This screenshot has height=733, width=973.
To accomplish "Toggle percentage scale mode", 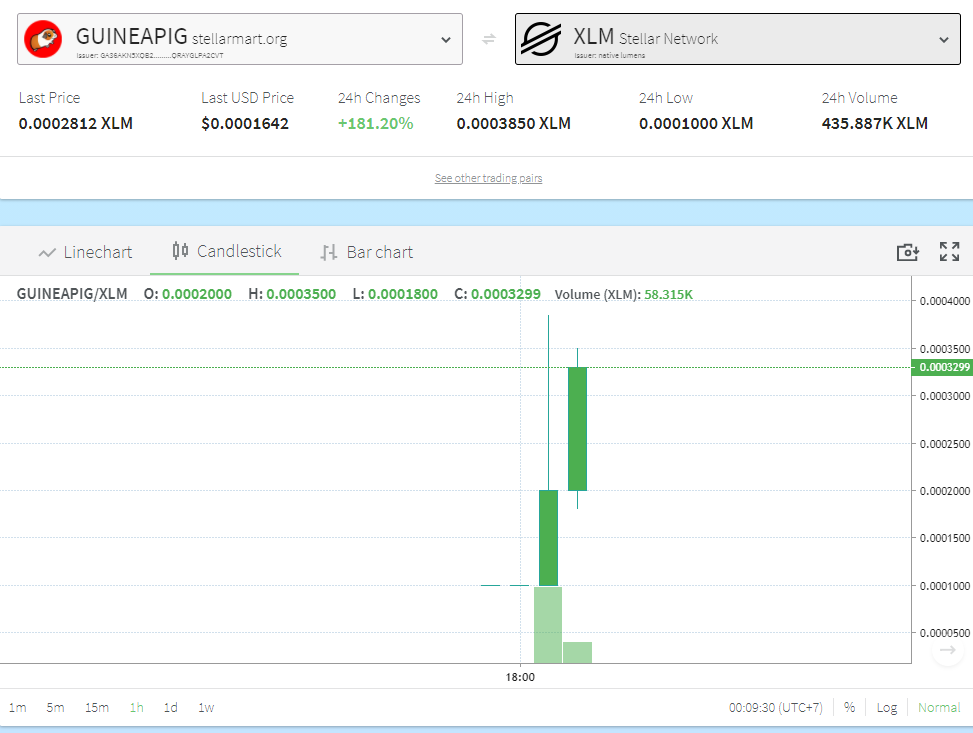I will point(850,707).
